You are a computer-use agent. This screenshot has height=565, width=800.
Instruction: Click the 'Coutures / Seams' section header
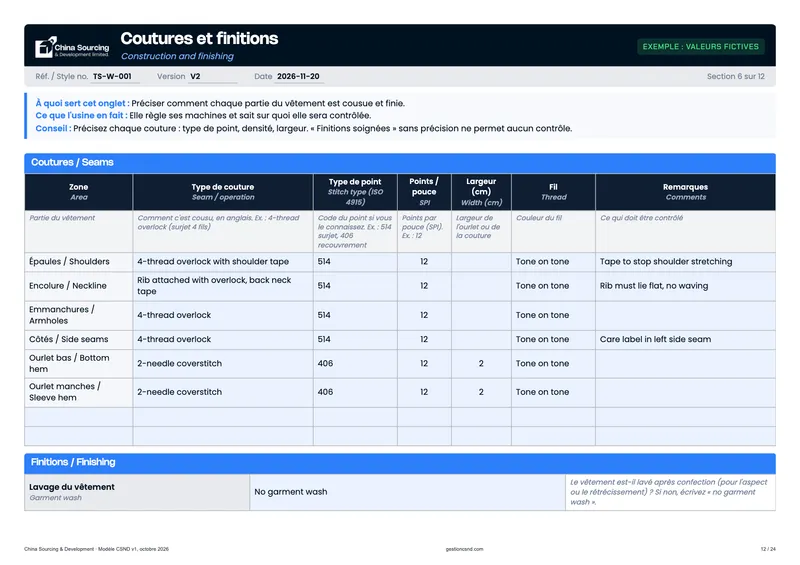pos(400,163)
